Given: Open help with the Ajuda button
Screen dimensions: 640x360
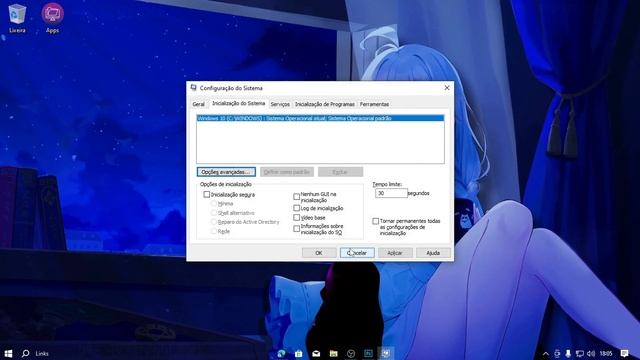Looking at the screenshot, I should 433,253.
